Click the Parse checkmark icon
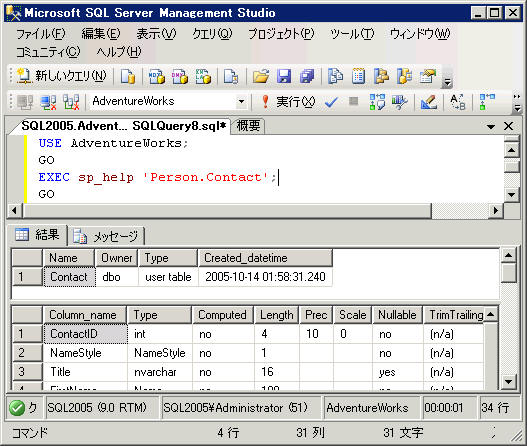 tap(331, 102)
